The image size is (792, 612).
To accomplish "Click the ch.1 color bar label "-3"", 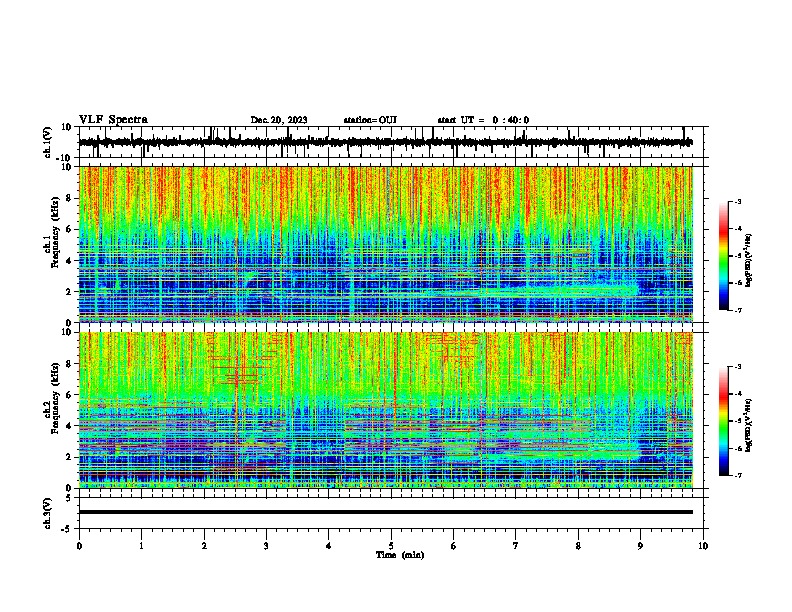I will click(x=738, y=201).
